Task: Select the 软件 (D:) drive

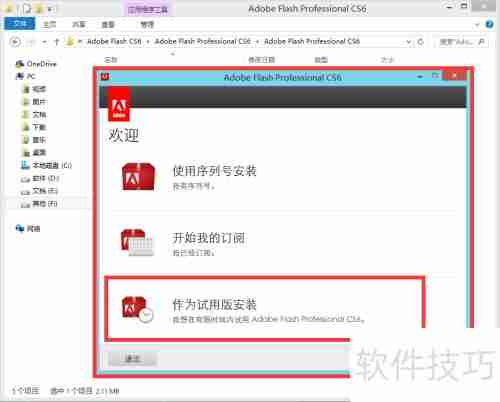Action: [40, 178]
